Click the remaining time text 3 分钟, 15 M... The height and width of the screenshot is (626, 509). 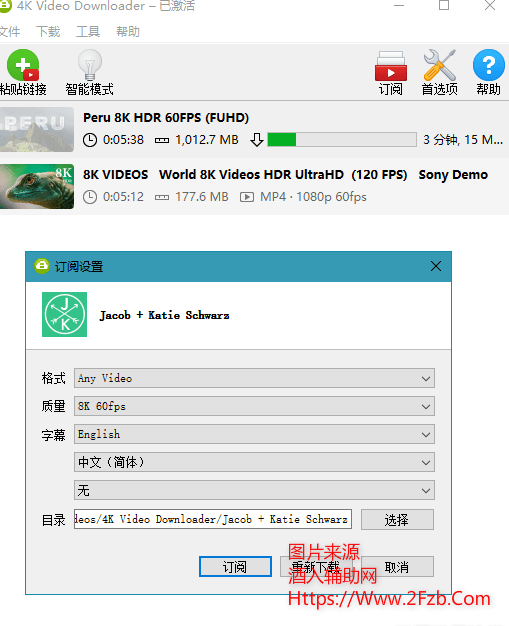click(x=463, y=140)
